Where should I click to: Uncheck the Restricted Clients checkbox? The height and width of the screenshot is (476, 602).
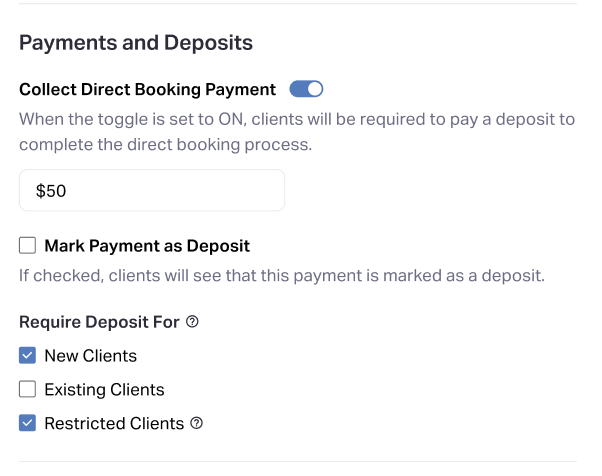(x=28, y=423)
